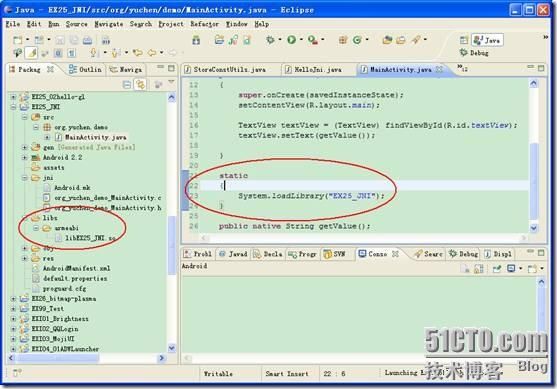Switch to the Debug perspective button
Image resolution: width=557 pixels, height=389 pixels.
coord(474,53)
